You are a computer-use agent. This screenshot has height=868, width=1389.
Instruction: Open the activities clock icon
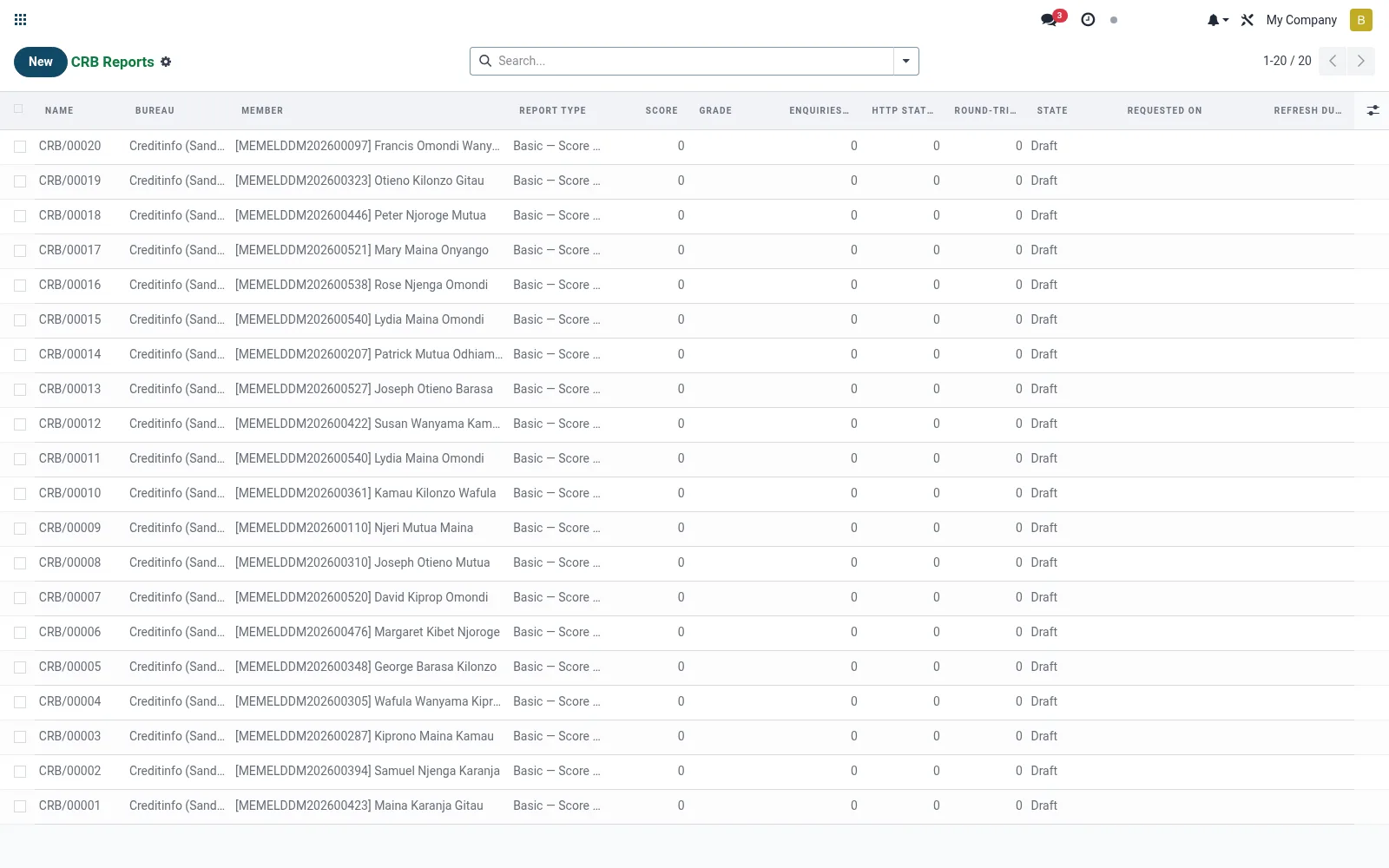(x=1088, y=19)
